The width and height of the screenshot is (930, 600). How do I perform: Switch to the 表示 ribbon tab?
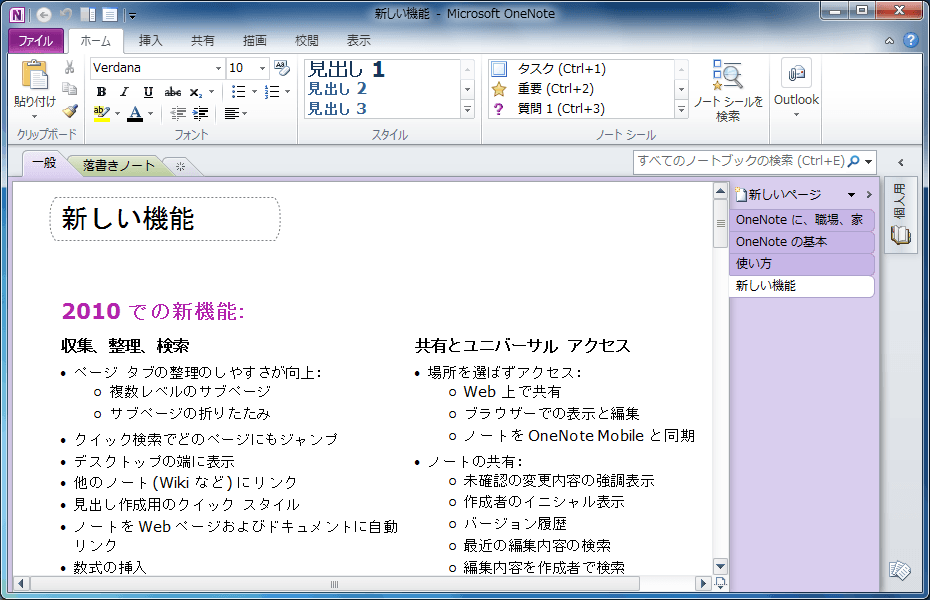tap(358, 41)
